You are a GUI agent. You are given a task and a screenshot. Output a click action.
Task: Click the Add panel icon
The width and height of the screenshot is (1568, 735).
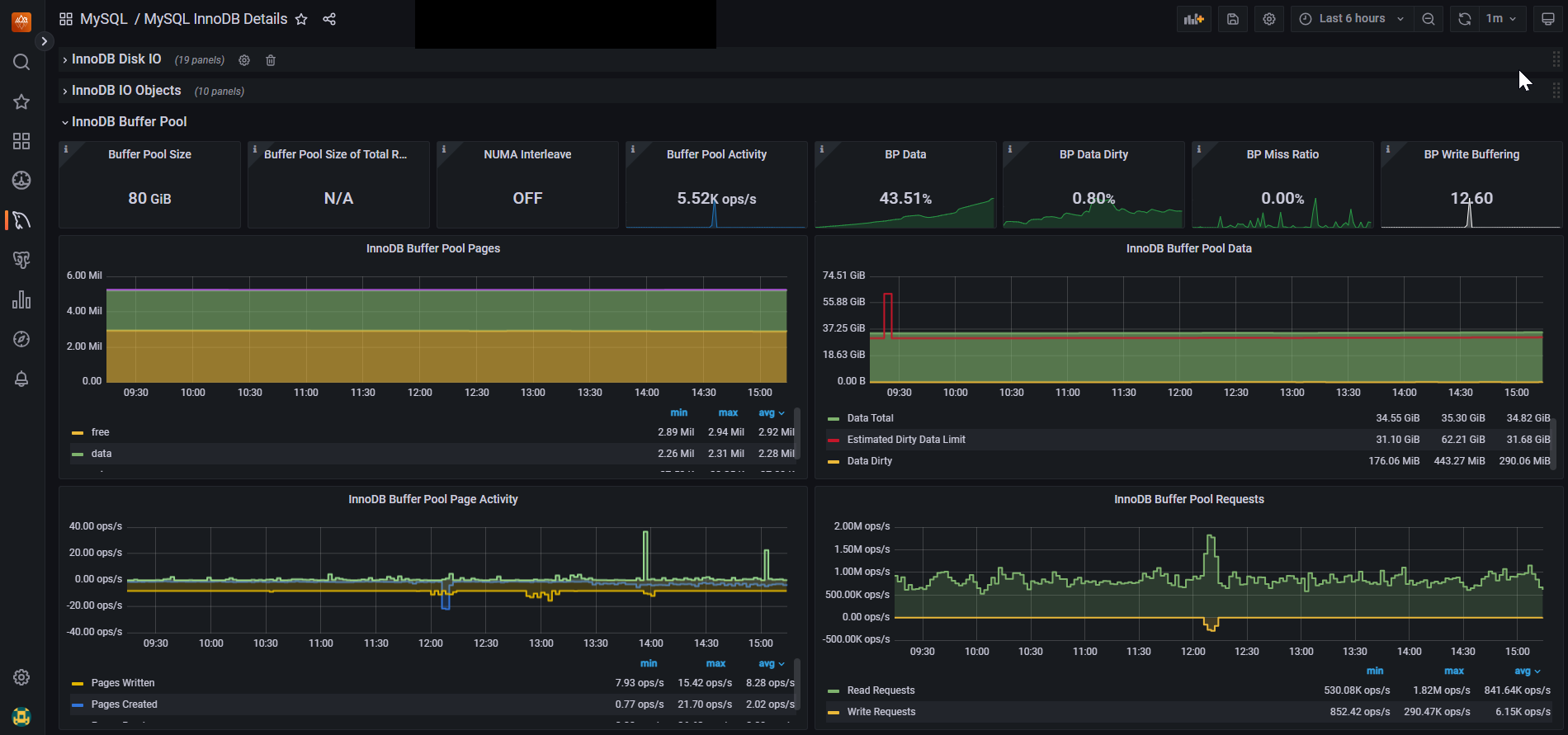click(1194, 19)
